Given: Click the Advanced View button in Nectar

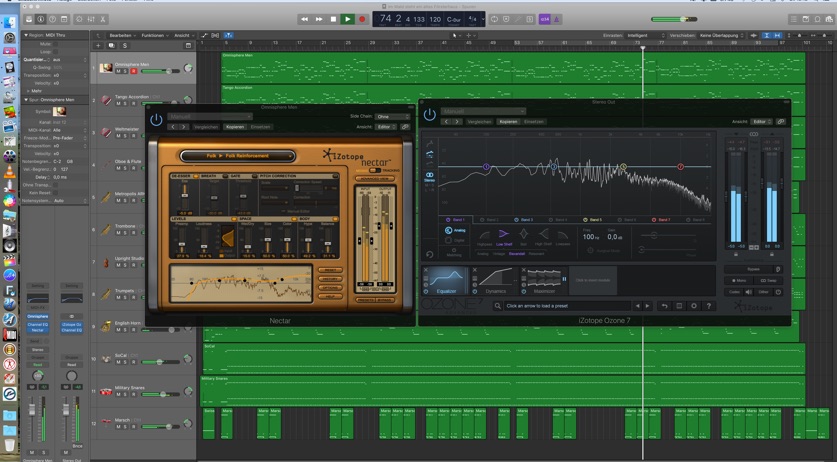Looking at the screenshot, I should coord(375,178).
